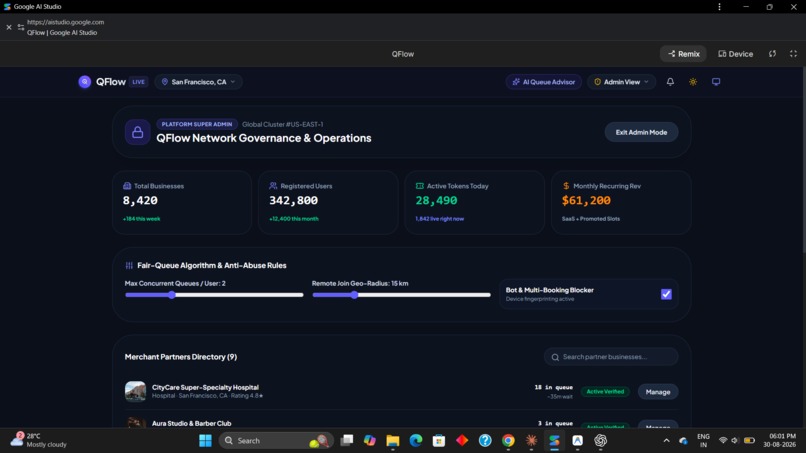Adjust Max Concurrent Queues slider

[x=214, y=295]
